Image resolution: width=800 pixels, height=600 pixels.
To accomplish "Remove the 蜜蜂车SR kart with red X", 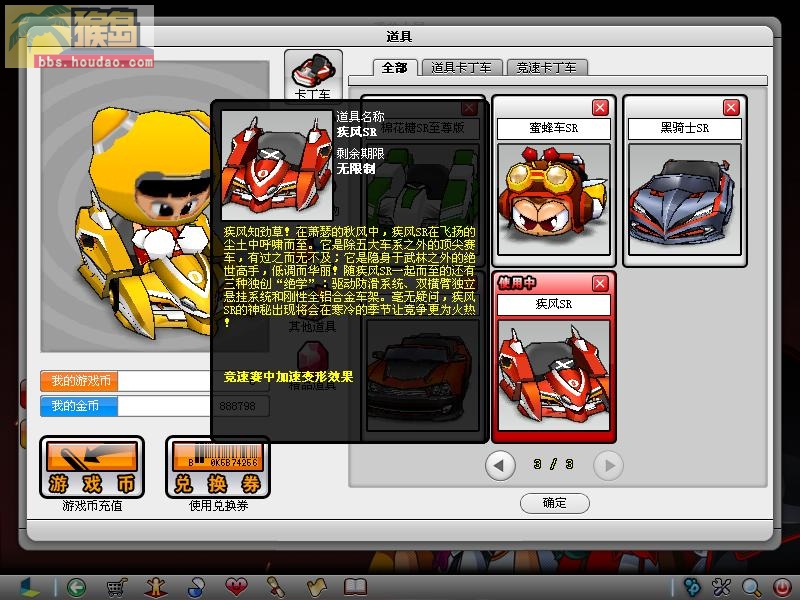I will 600,108.
